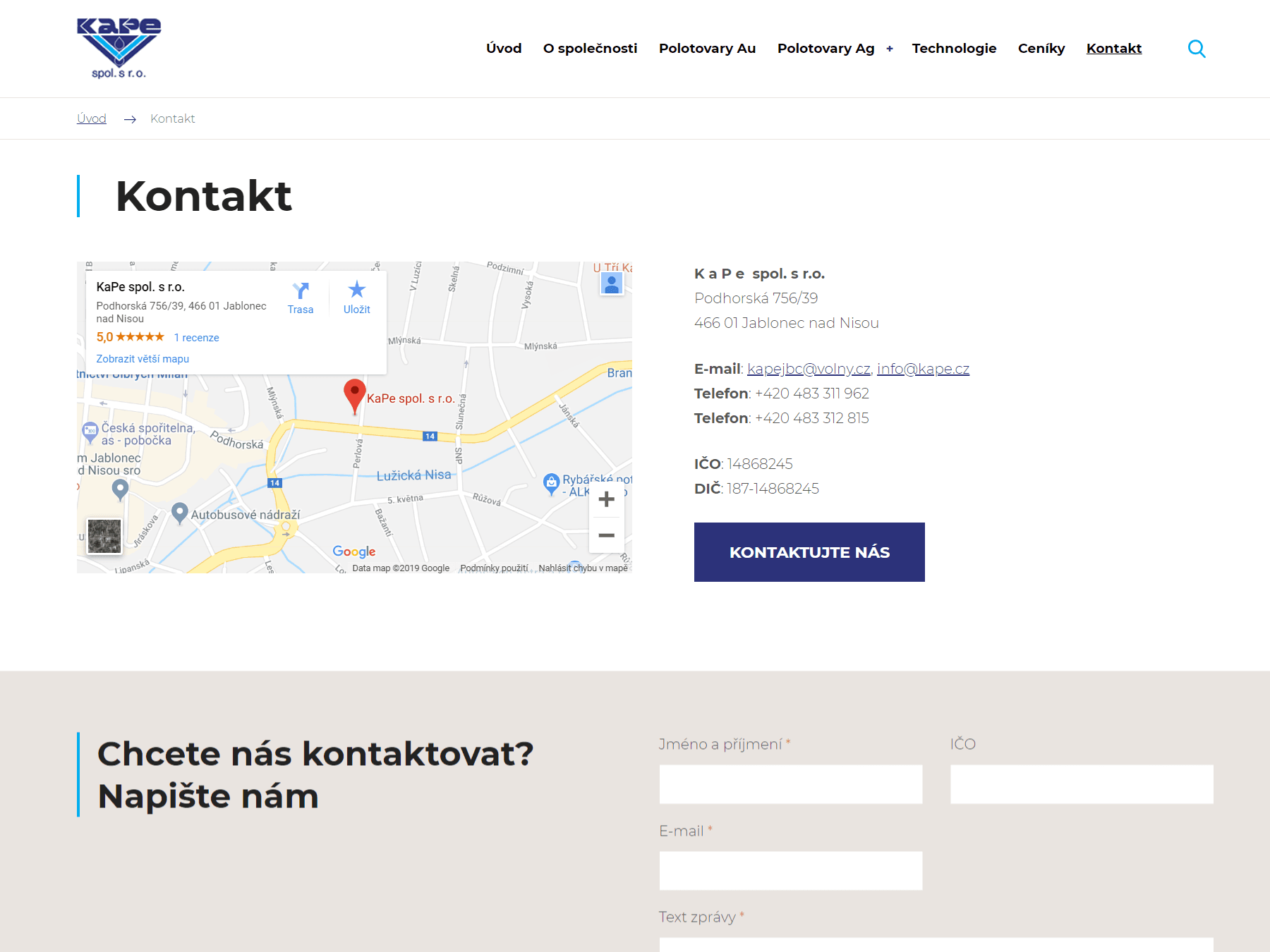Click the Autobusové nádraží map marker
Viewport: 1270px width, 952px height.
point(180,513)
